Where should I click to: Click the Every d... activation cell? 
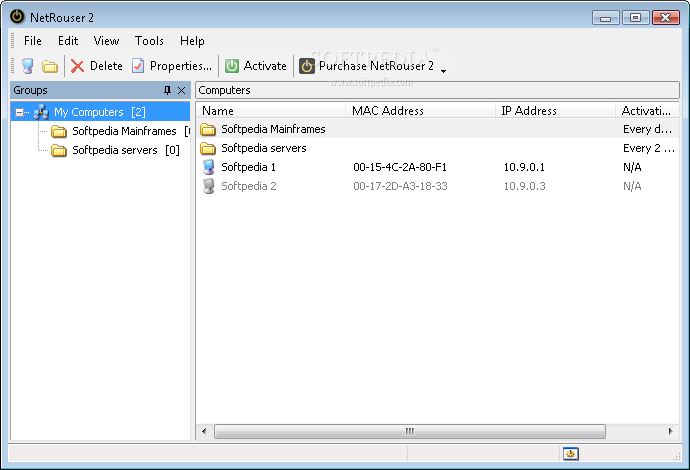(x=647, y=129)
